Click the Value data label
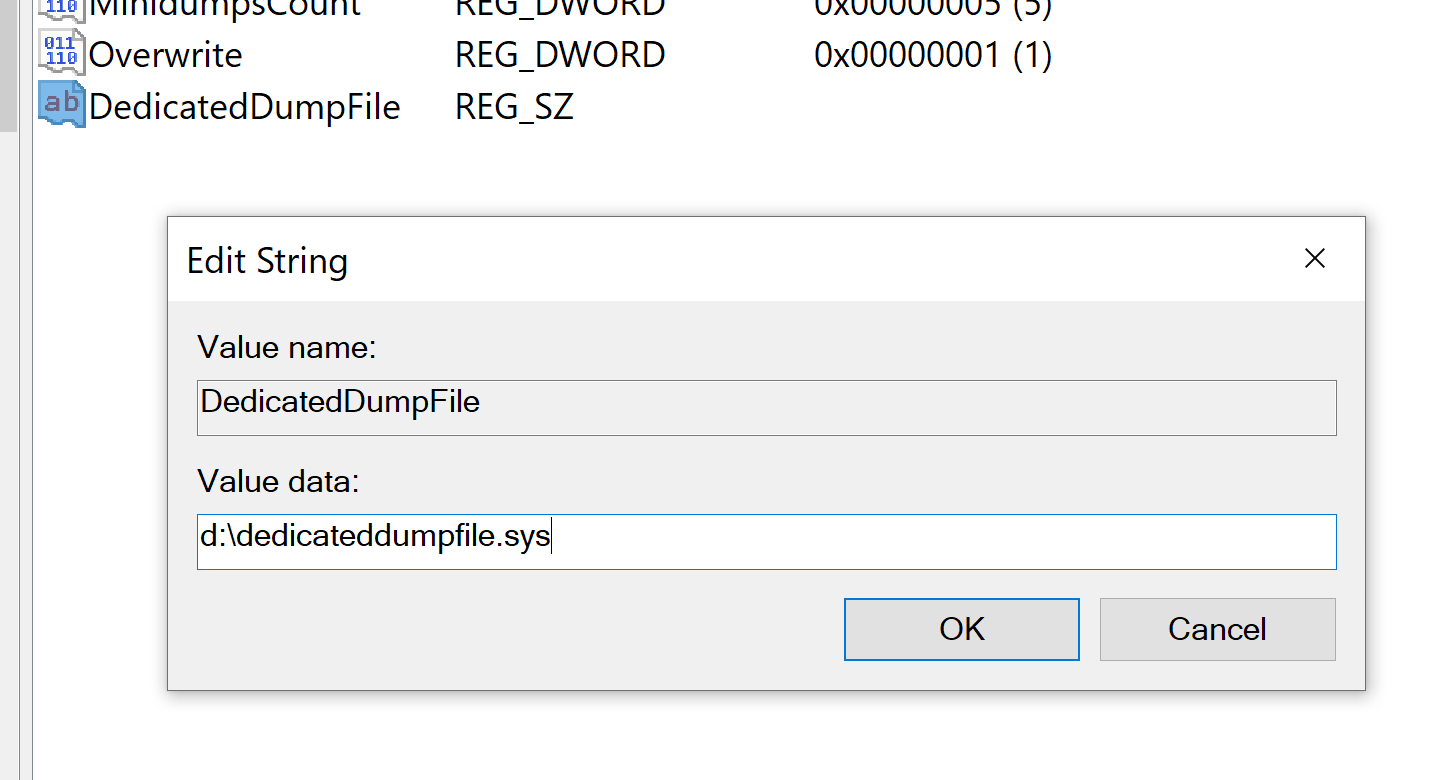Viewport: 1454px width, 780px height. click(278, 482)
